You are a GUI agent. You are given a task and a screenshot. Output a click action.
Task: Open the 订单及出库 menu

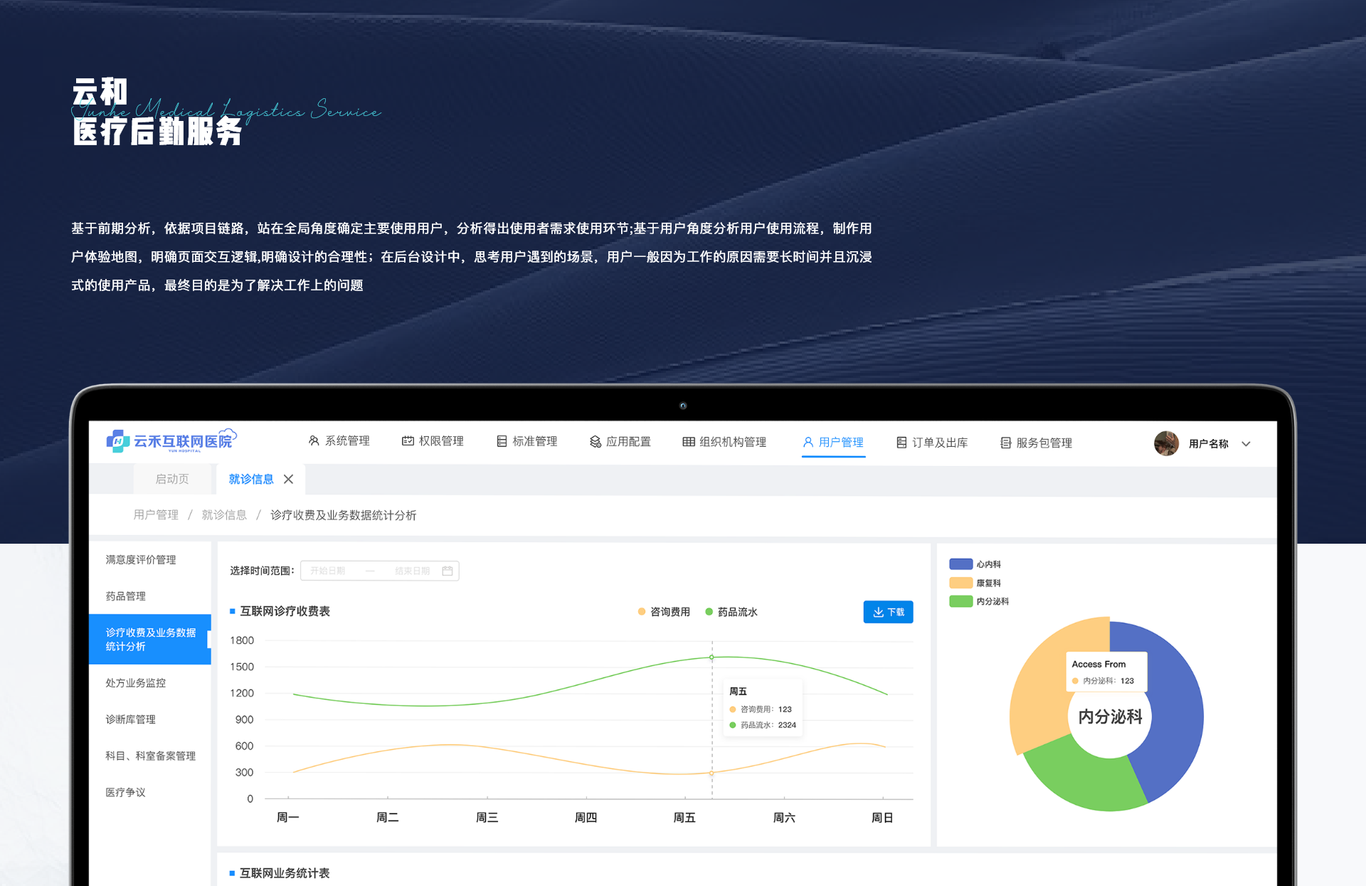click(x=932, y=442)
